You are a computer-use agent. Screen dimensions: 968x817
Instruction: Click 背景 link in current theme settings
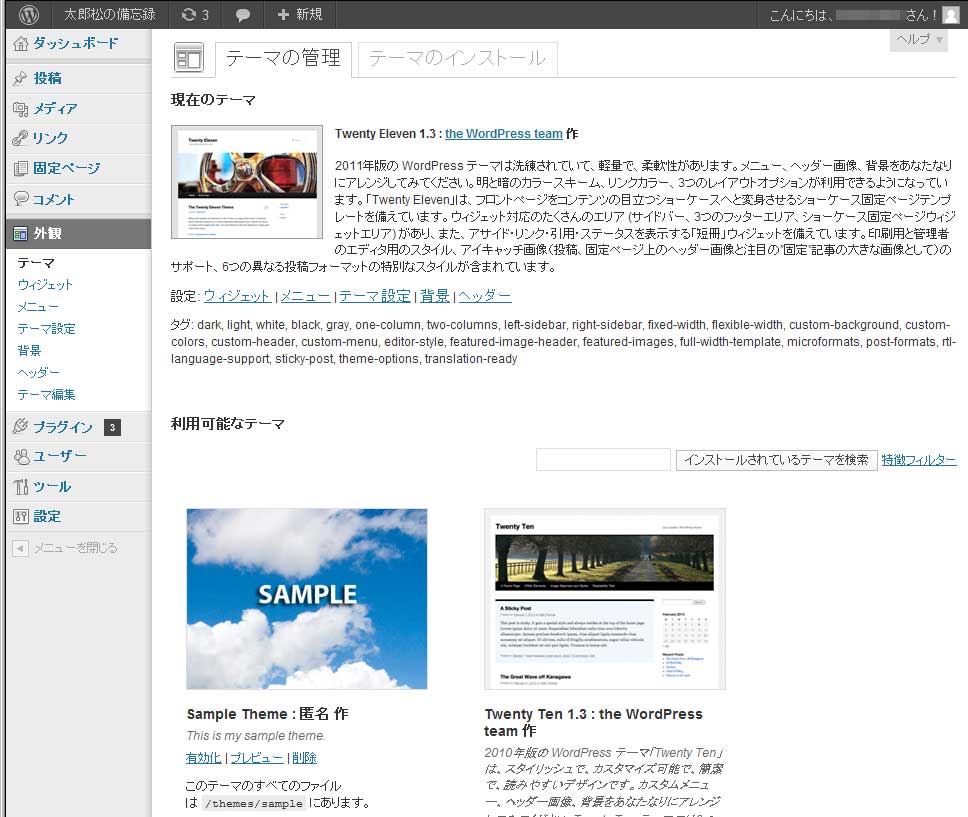(435, 296)
